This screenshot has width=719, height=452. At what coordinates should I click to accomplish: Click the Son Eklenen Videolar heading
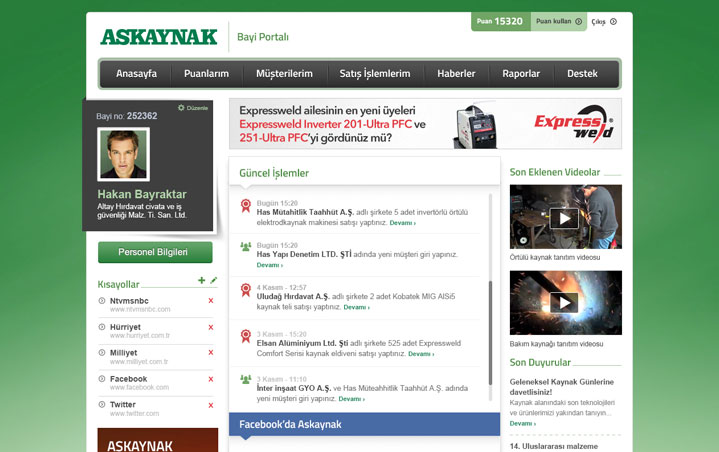pos(554,172)
